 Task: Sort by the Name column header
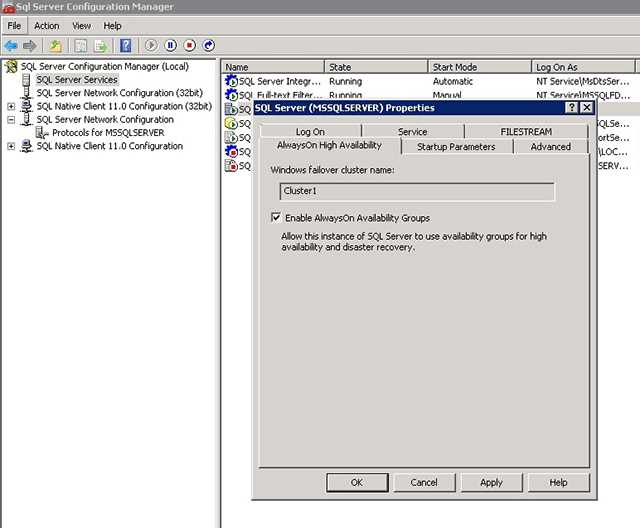(273, 67)
